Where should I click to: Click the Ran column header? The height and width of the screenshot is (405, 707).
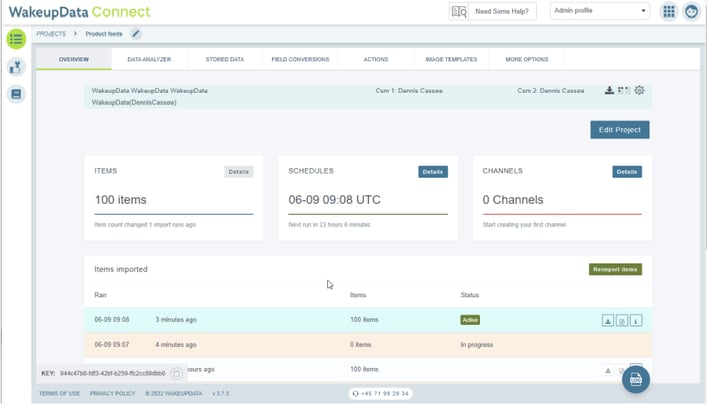click(x=100, y=295)
